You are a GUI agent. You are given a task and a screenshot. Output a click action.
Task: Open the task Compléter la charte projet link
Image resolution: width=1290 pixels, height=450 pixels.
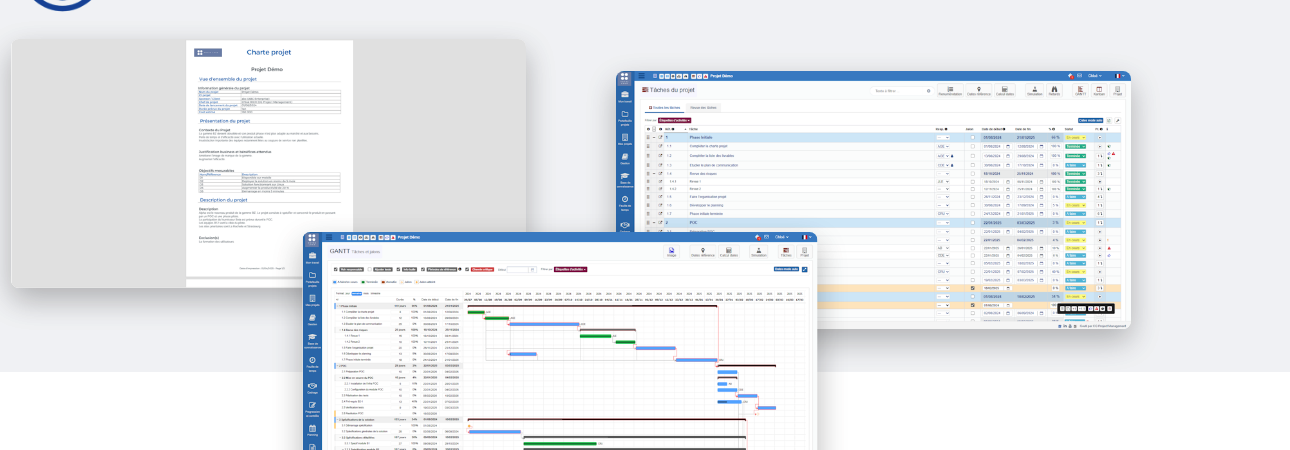tap(708, 146)
